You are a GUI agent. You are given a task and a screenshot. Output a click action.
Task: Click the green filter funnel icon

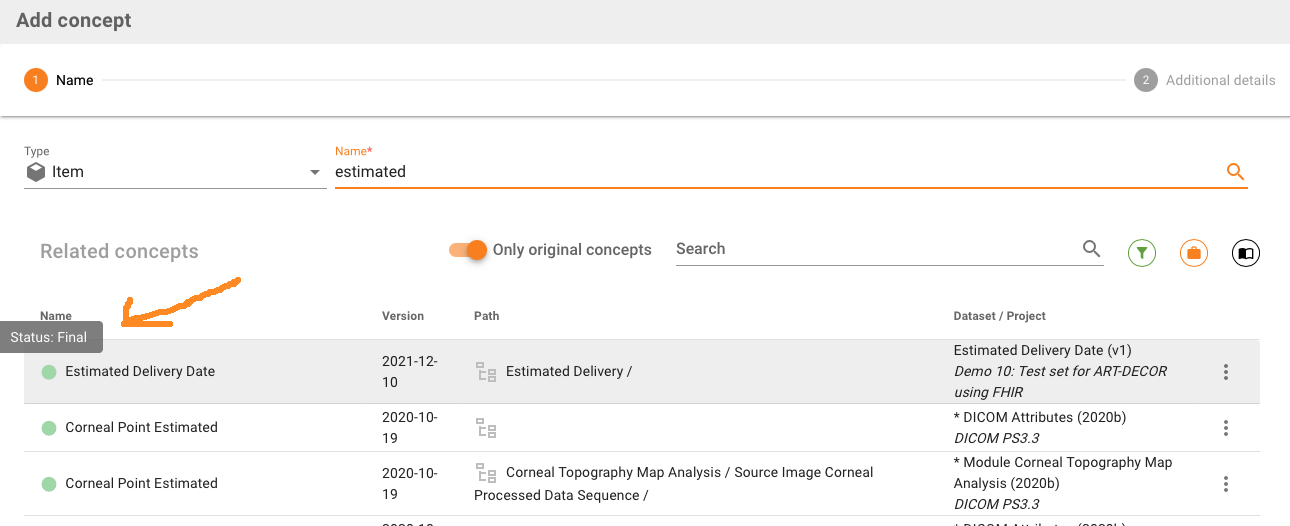tap(1141, 254)
